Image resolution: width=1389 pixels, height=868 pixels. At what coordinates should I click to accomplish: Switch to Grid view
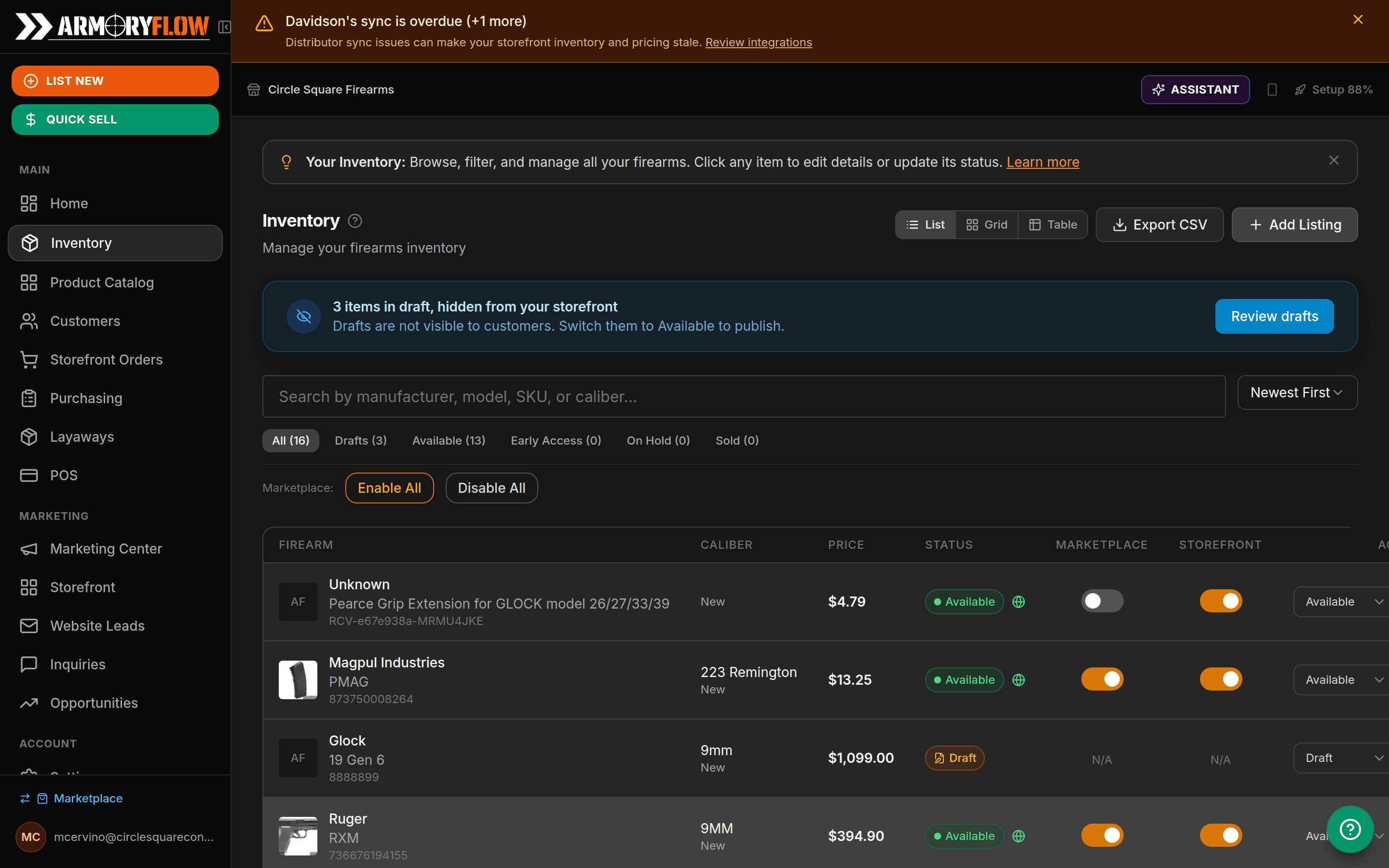pos(987,224)
